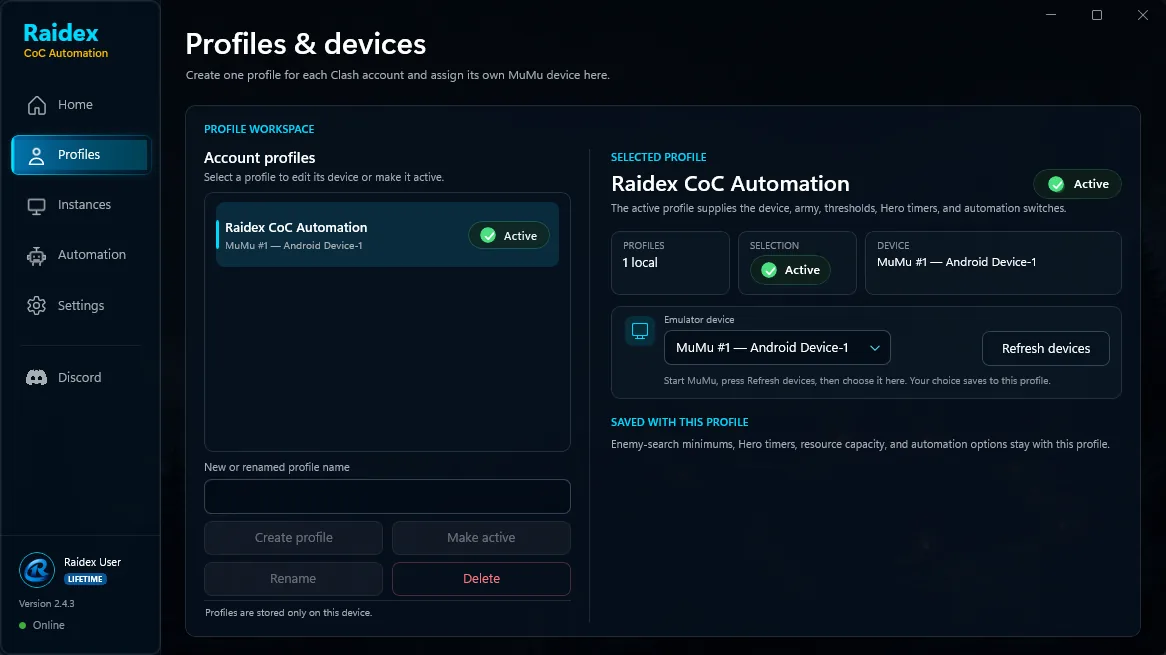Click the "Version 2.4.3" text
The image size is (1166, 655).
47,604
